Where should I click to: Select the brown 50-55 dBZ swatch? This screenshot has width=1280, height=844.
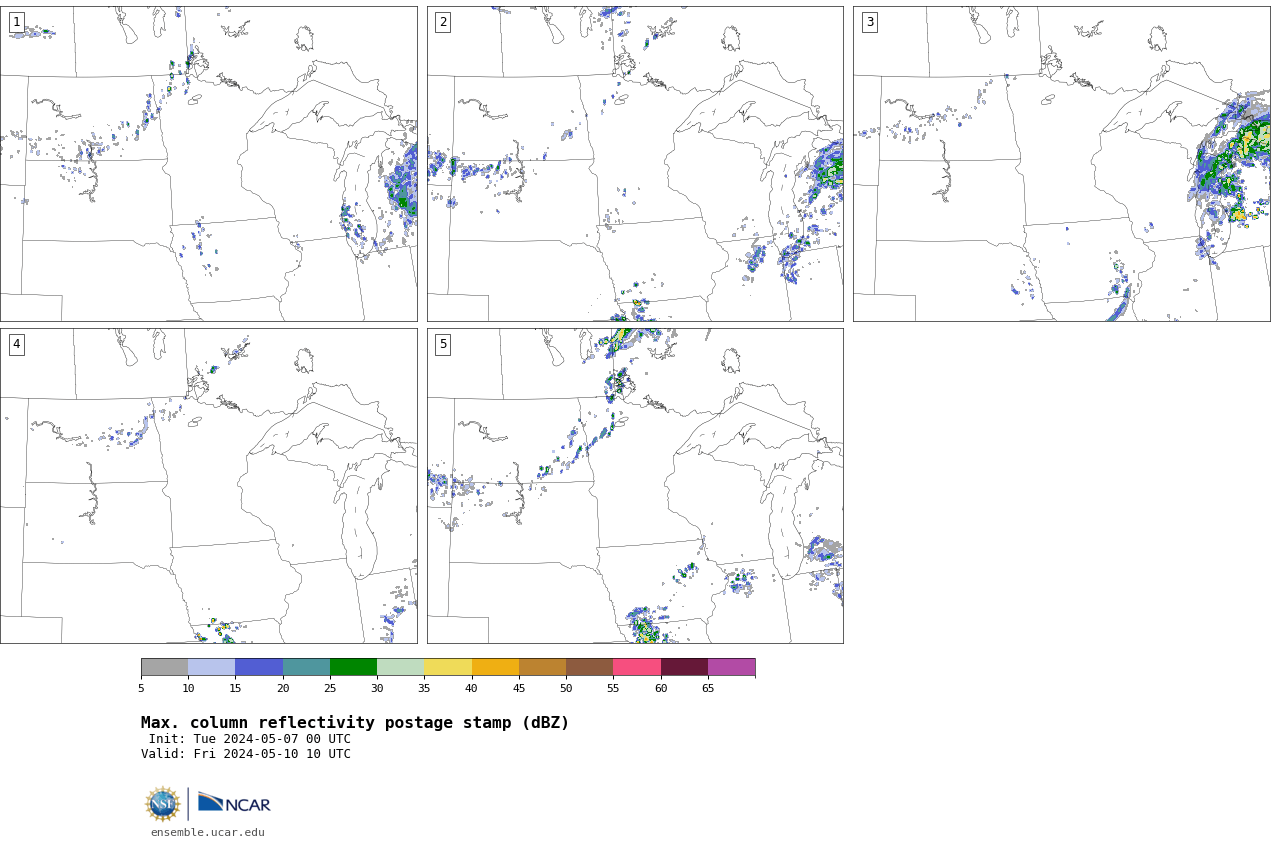[x=590, y=667]
